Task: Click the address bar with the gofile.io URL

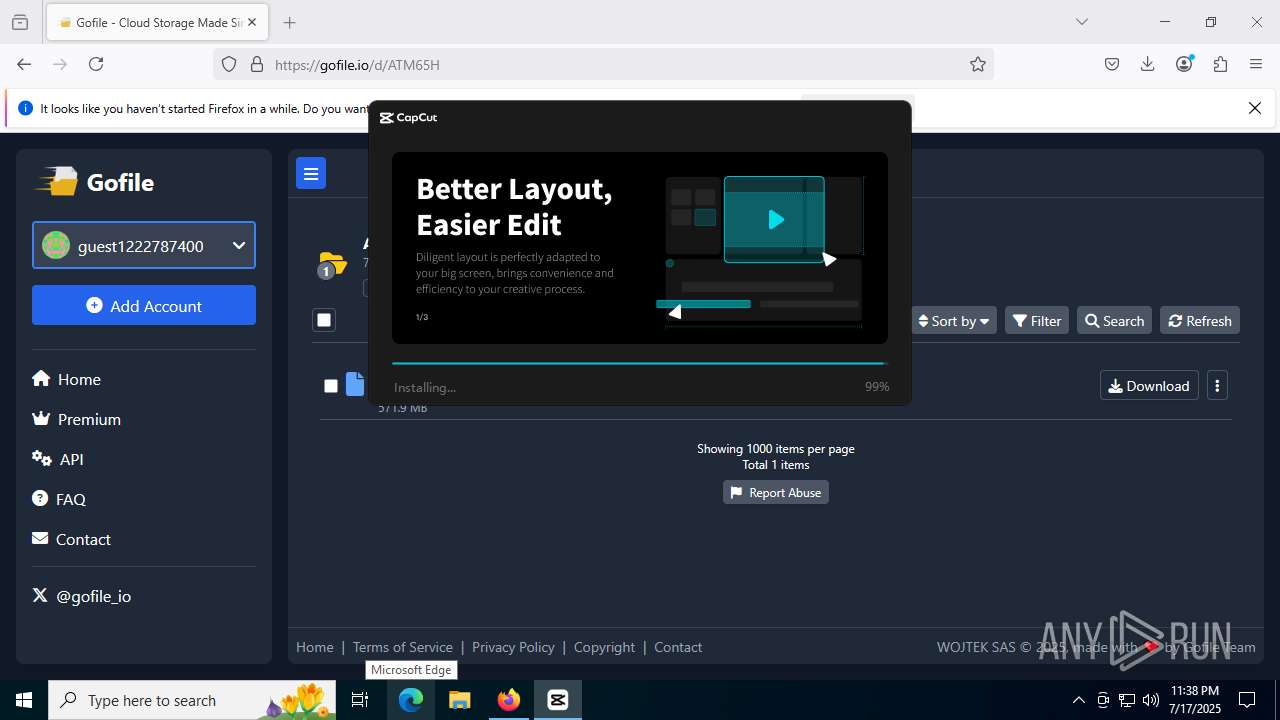Action: (603, 64)
